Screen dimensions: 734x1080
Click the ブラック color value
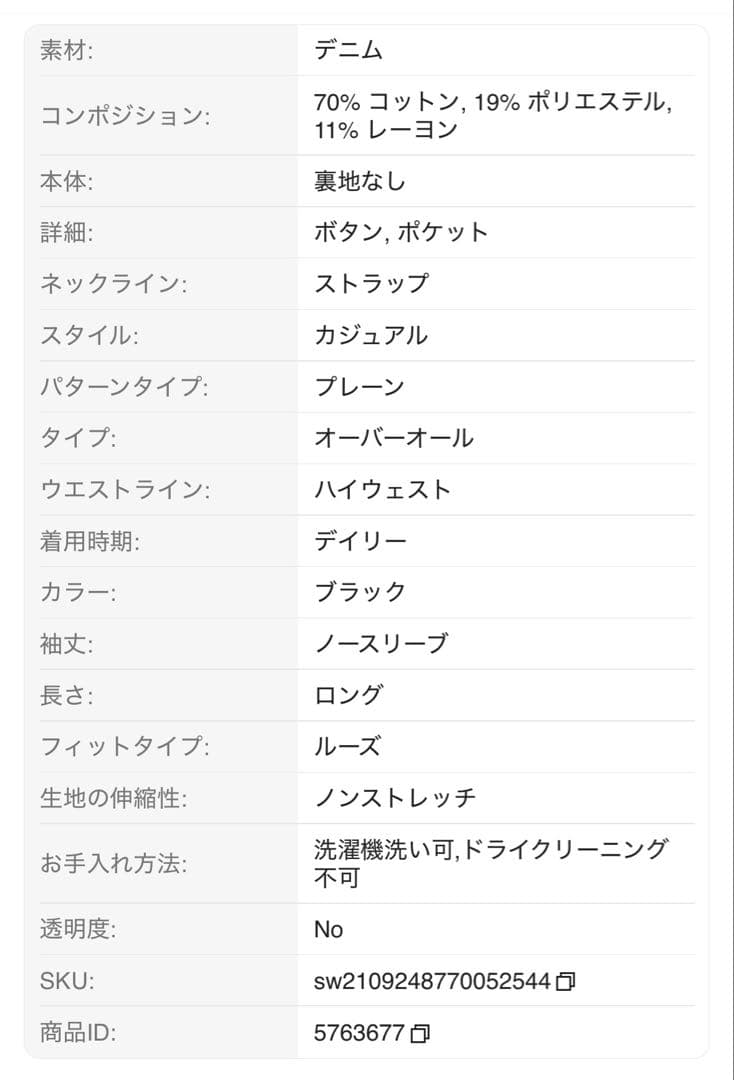pyautogui.click(x=360, y=592)
